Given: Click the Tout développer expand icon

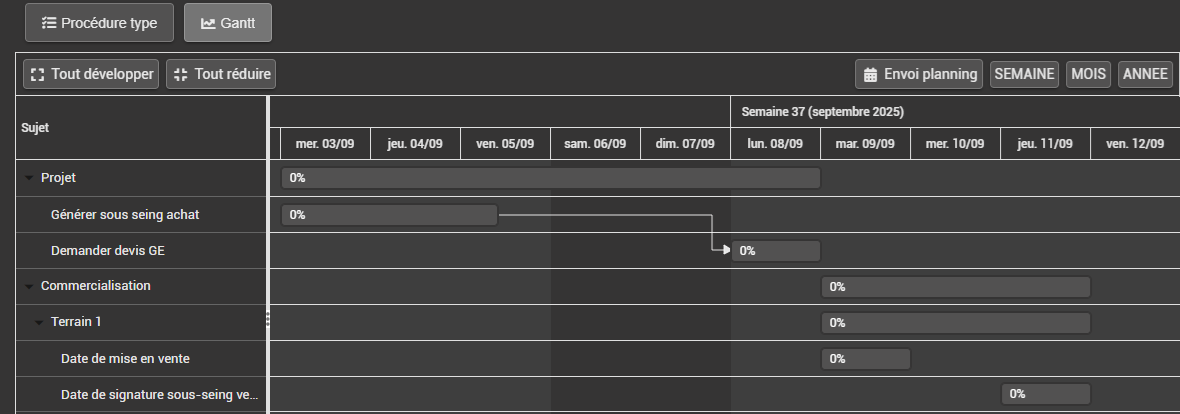Looking at the screenshot, I should [37, 74].
